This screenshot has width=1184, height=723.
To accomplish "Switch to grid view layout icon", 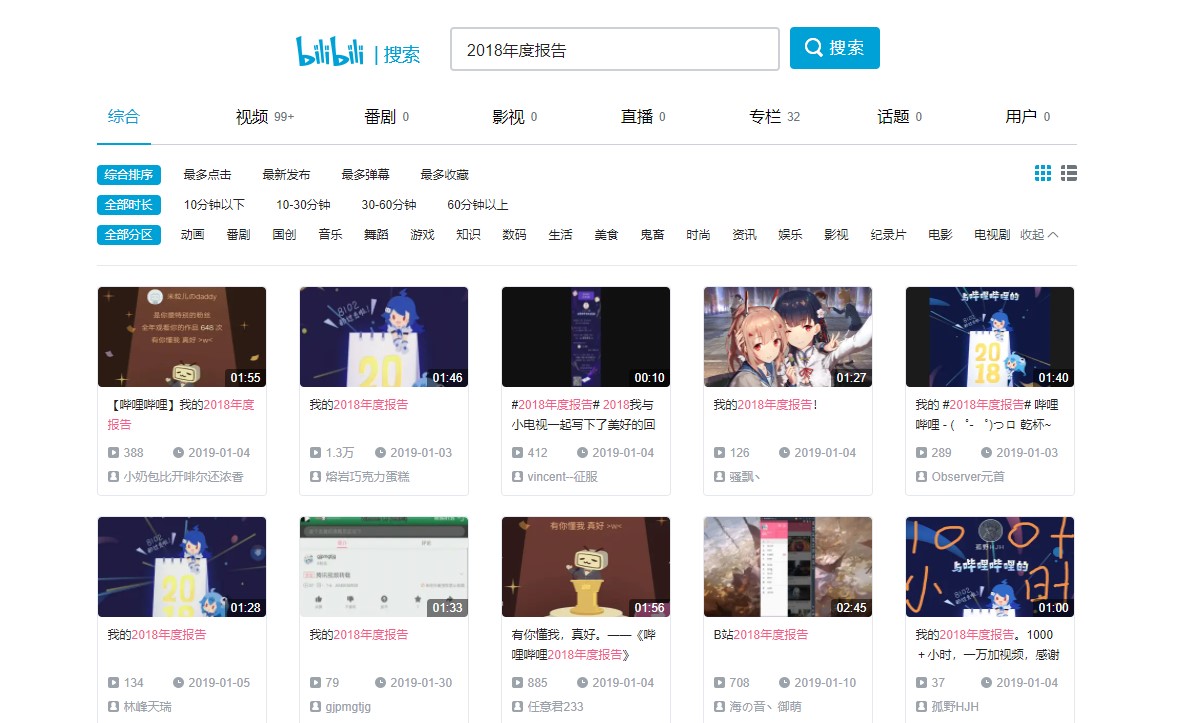I will pos(1043,174).
